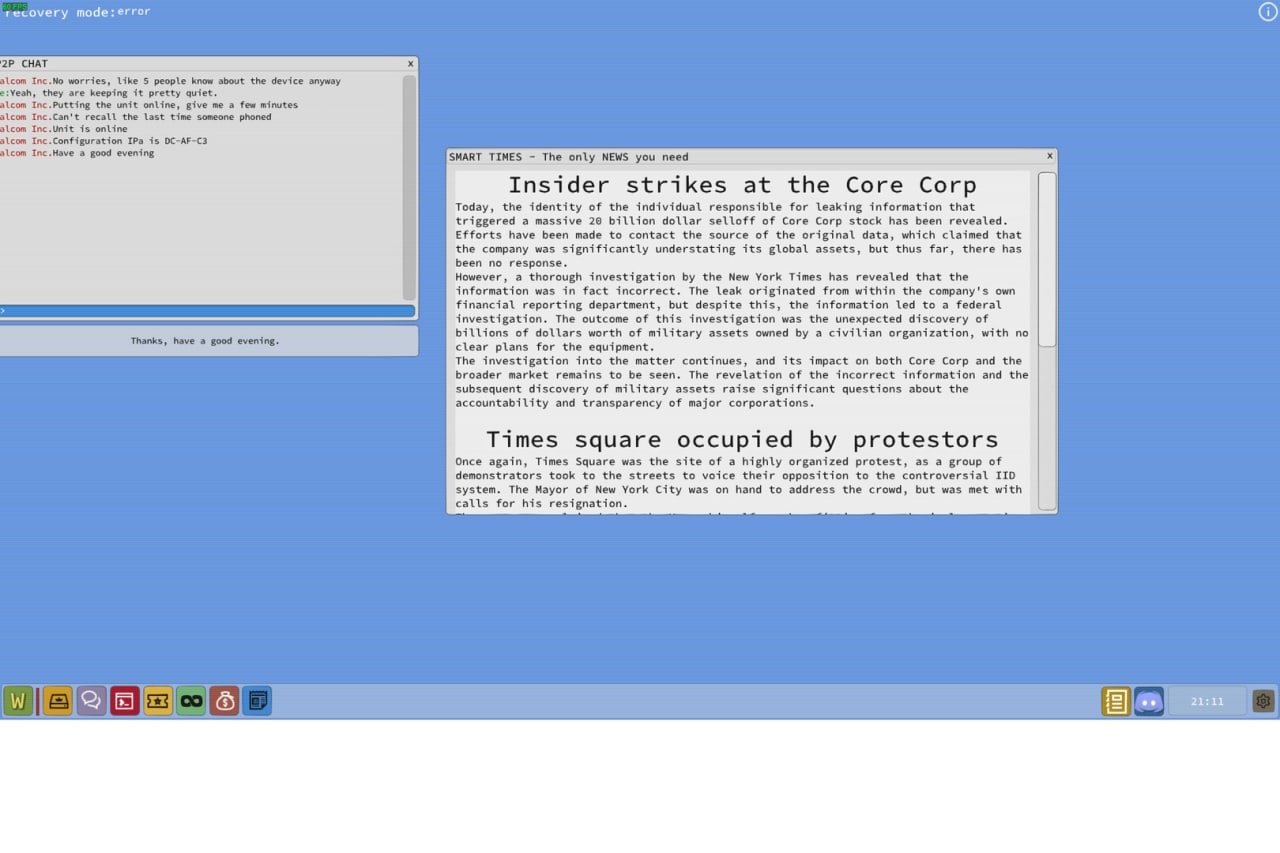Viewport: 1280px width, 853px height.
Task: Send reply "Thanks, have a good evening."
Action: (x=205, y=341)
